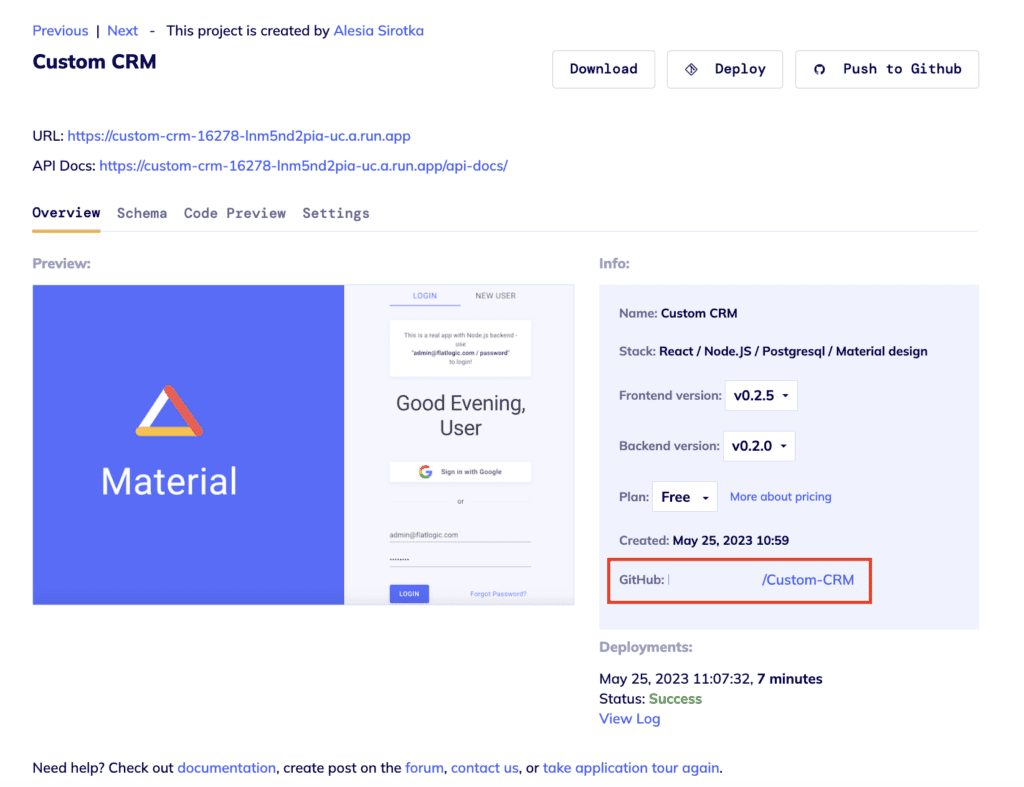Click the NEW USER tab in preview

(496, 296)
